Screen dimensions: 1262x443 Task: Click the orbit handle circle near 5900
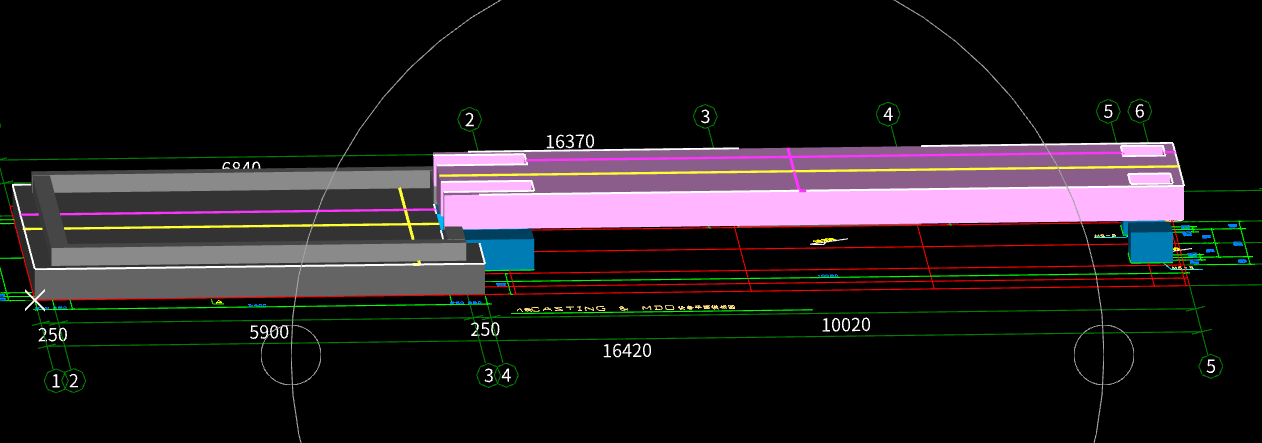click(291, 355)
